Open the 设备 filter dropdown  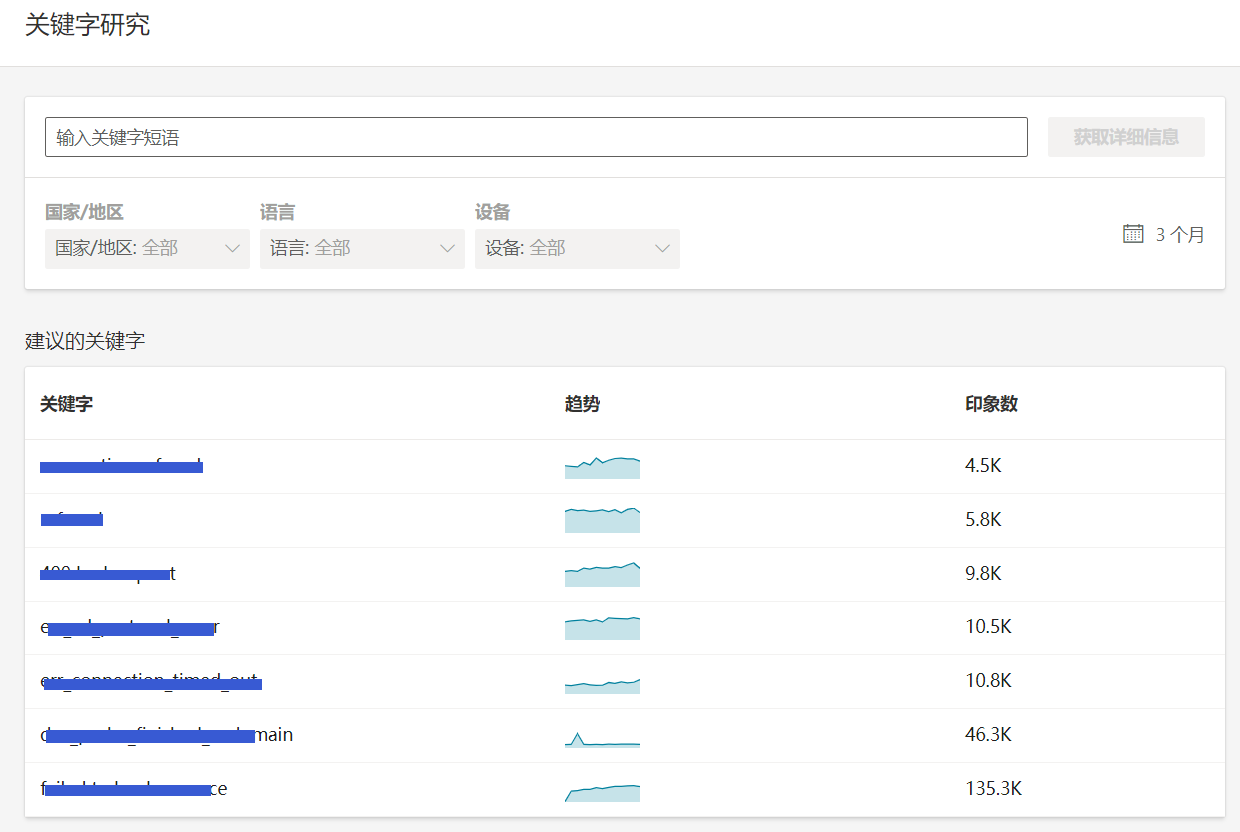click(577, 249)
